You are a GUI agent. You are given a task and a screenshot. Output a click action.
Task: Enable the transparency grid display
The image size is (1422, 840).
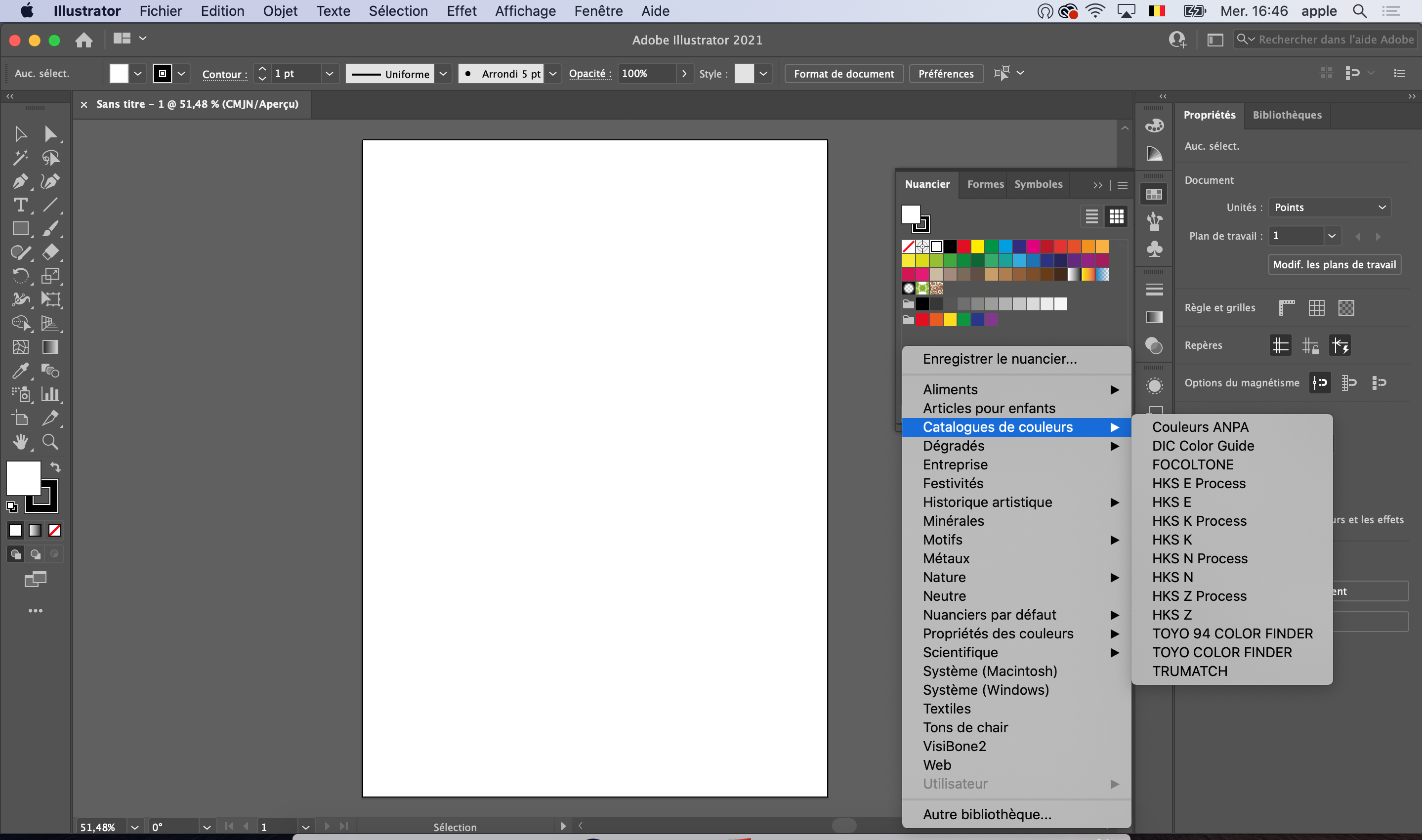point(1347,307)
